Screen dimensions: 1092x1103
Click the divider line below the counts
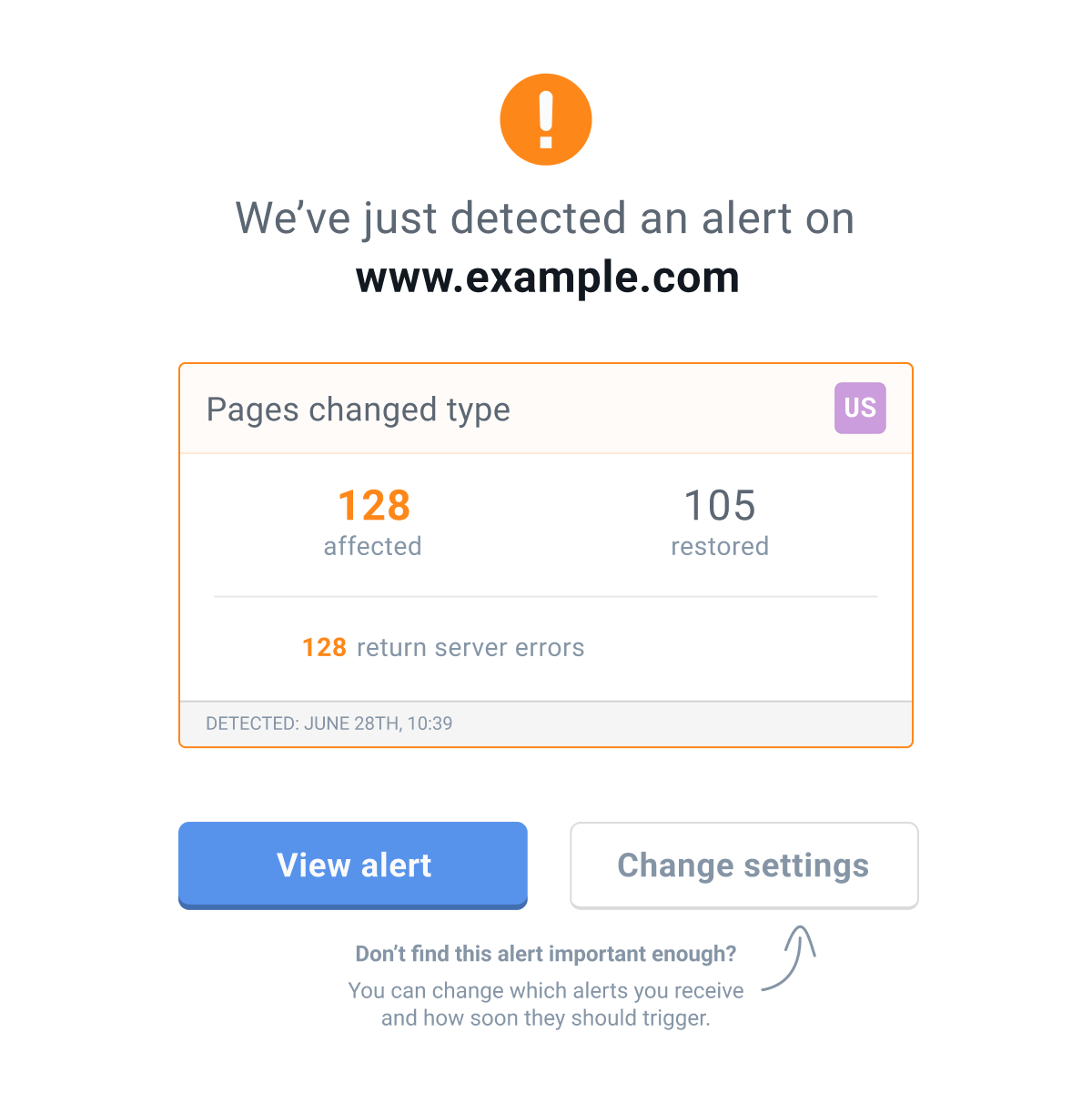[546, 597]
